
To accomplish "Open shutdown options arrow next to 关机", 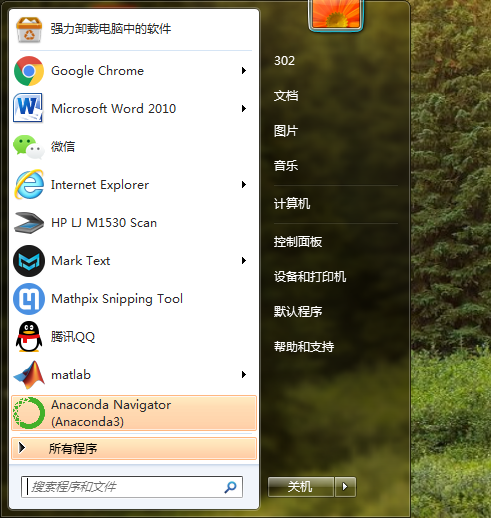I will tap(345, 487).
